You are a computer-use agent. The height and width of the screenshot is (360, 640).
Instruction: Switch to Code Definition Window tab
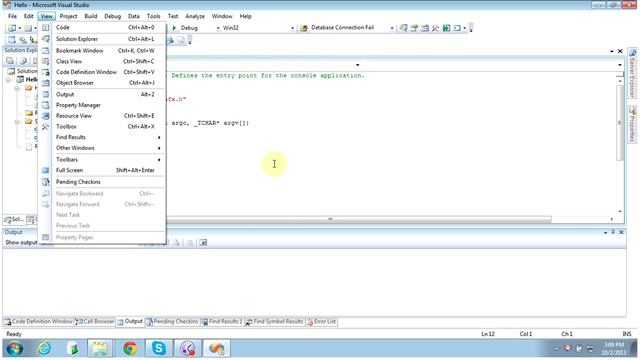(x=38, y=322)
